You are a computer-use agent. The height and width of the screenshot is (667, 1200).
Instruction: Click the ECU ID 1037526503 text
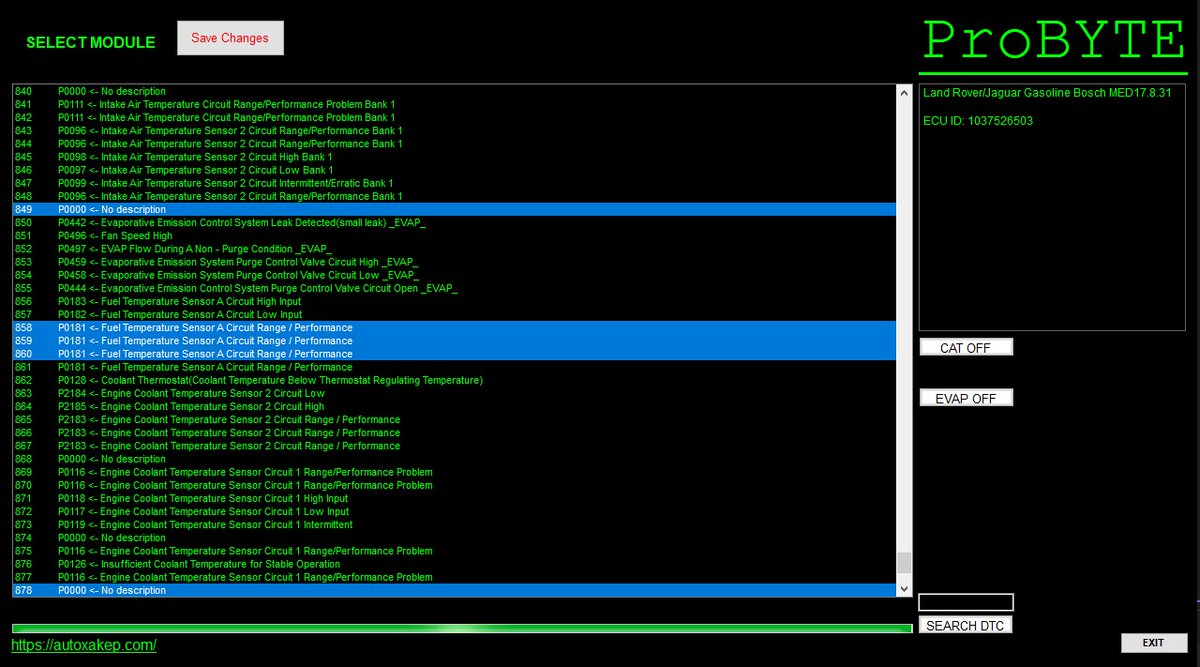[978, 121]
